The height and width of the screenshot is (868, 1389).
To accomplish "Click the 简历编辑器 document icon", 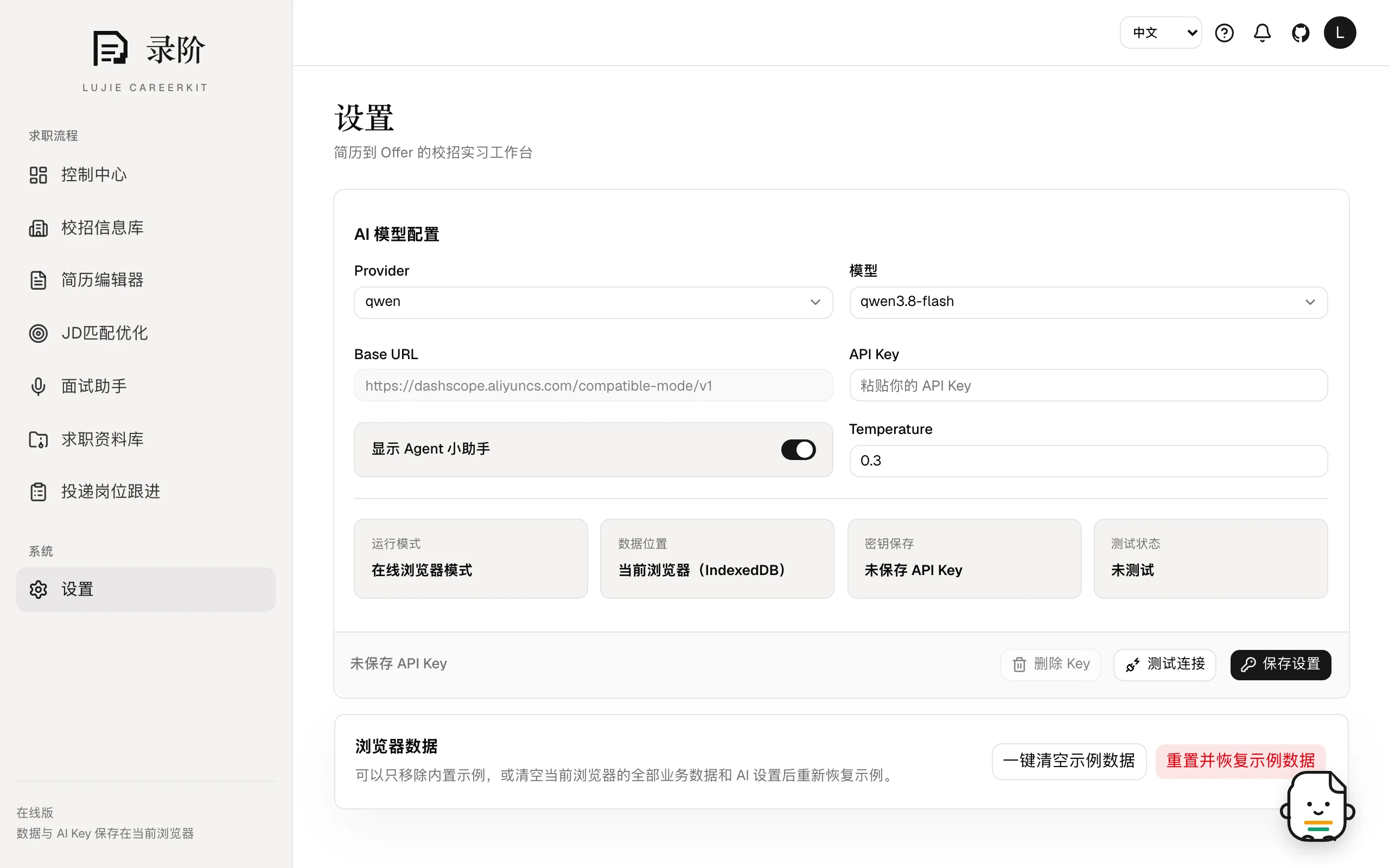I will click(39, 280).
